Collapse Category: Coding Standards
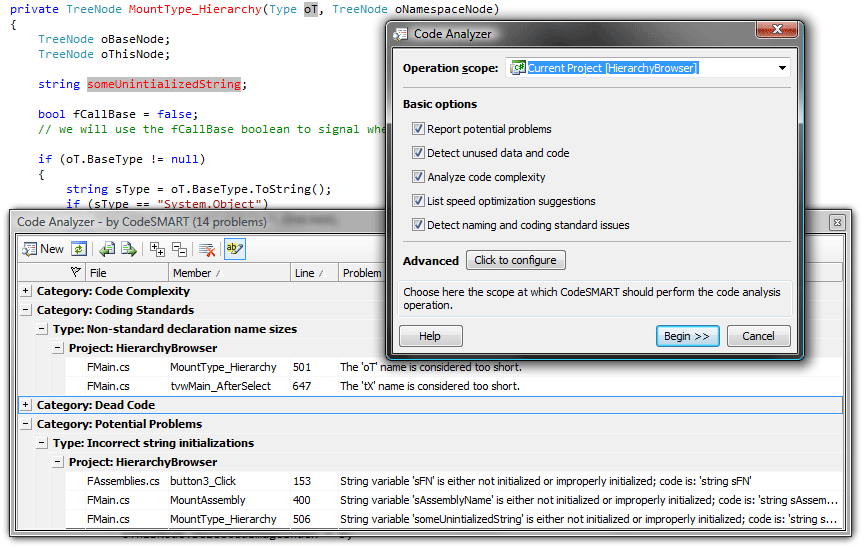This screenshot has width=865, height=548. click(x=25, y=310)
